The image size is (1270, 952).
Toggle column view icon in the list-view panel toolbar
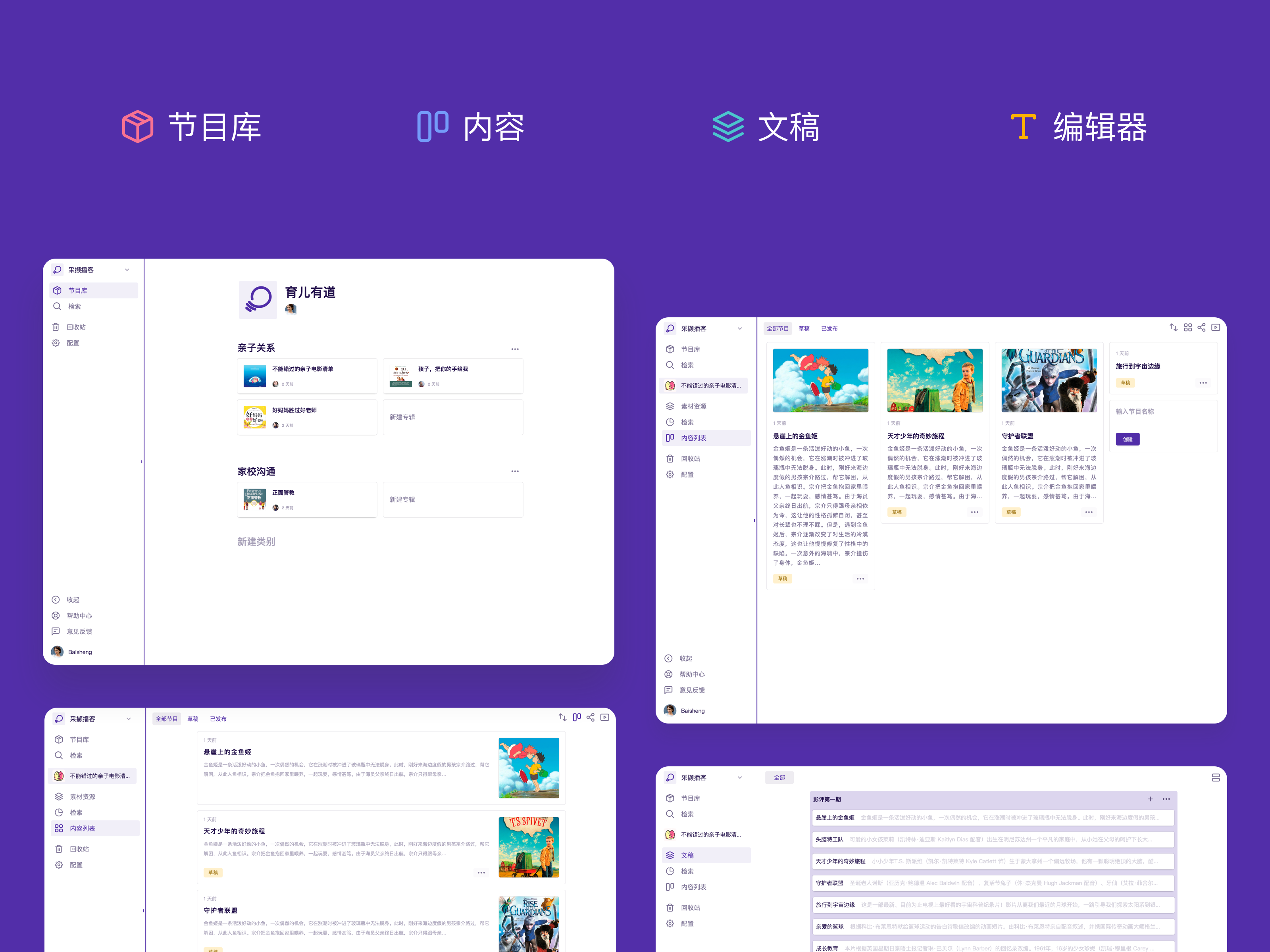[x=576, y=717]
